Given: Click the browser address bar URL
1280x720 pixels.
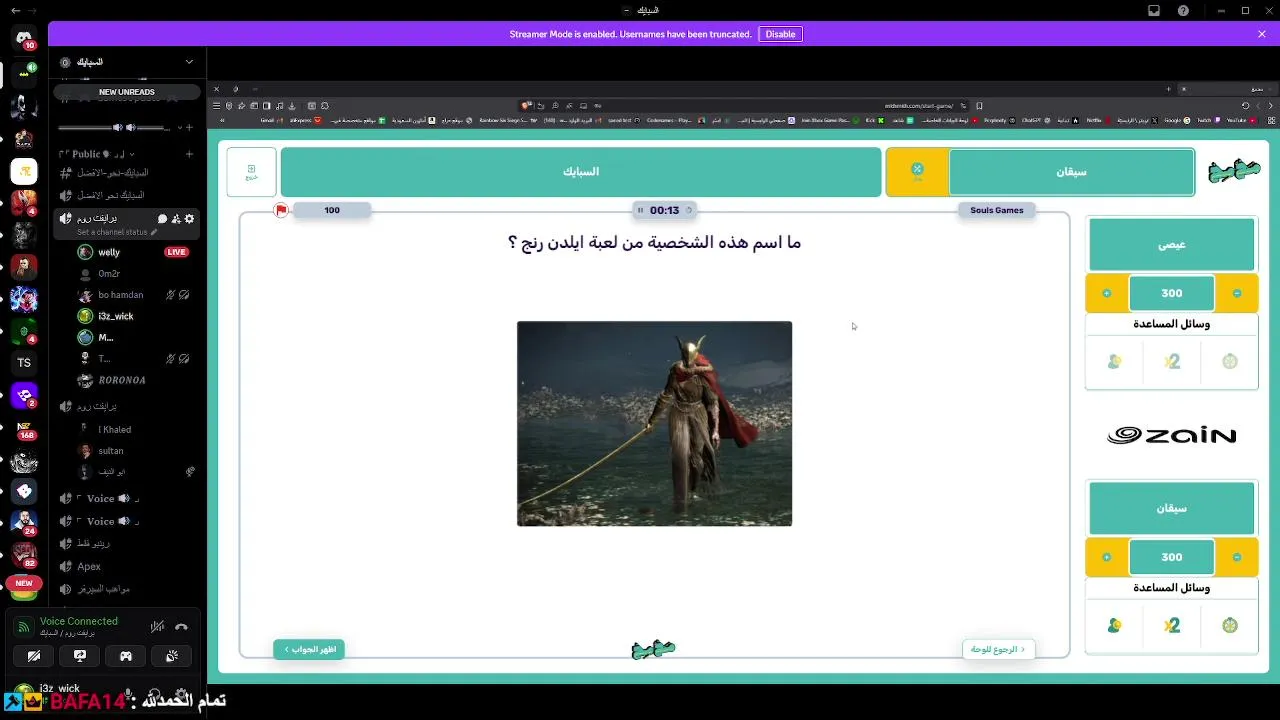Looking at the screenshot, I should [x=919, y=105].
